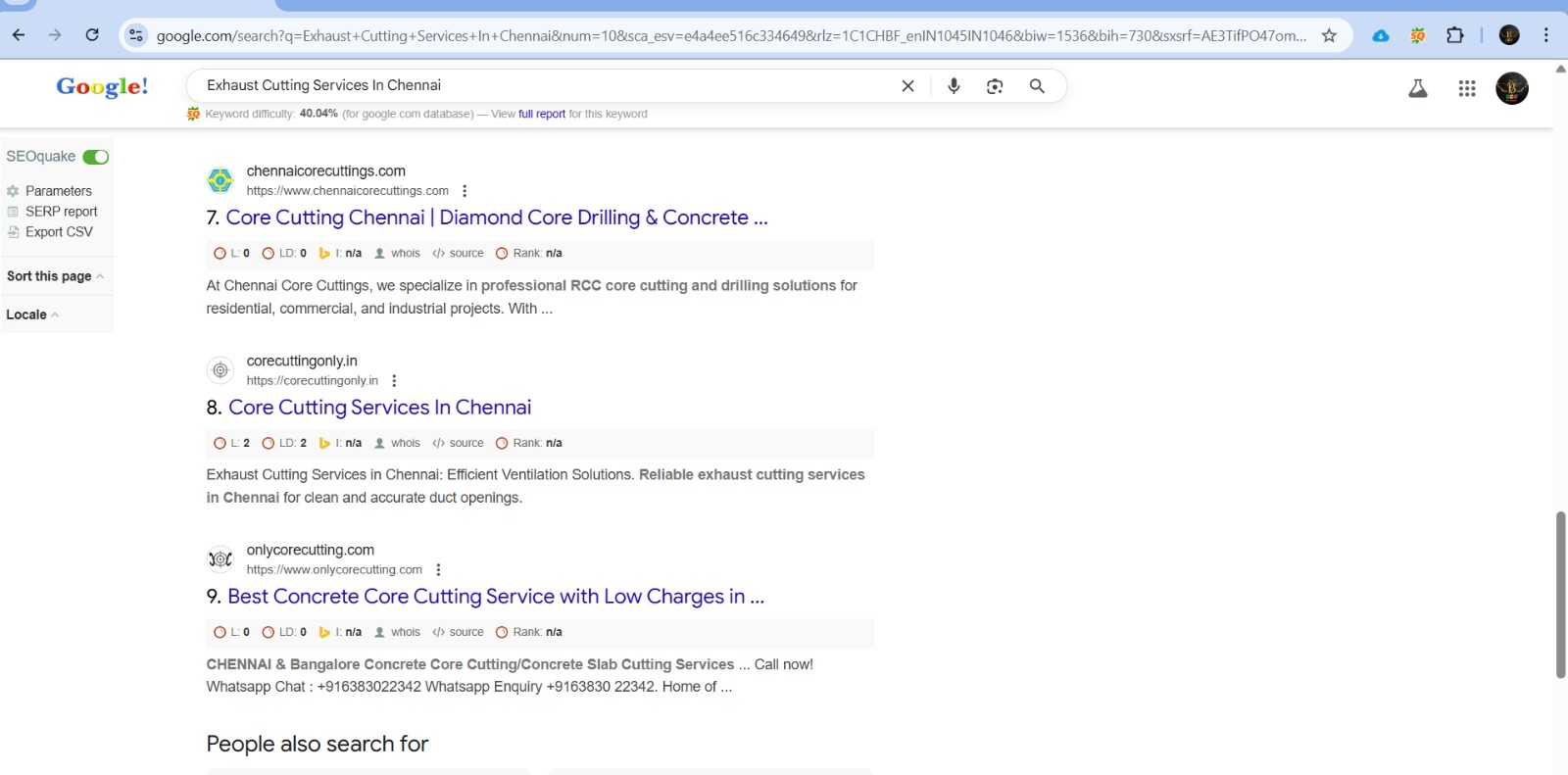The width and height of the screenshot is (1568, 775).
Task: Open the SERP report
Action: [x=61, y=212]
